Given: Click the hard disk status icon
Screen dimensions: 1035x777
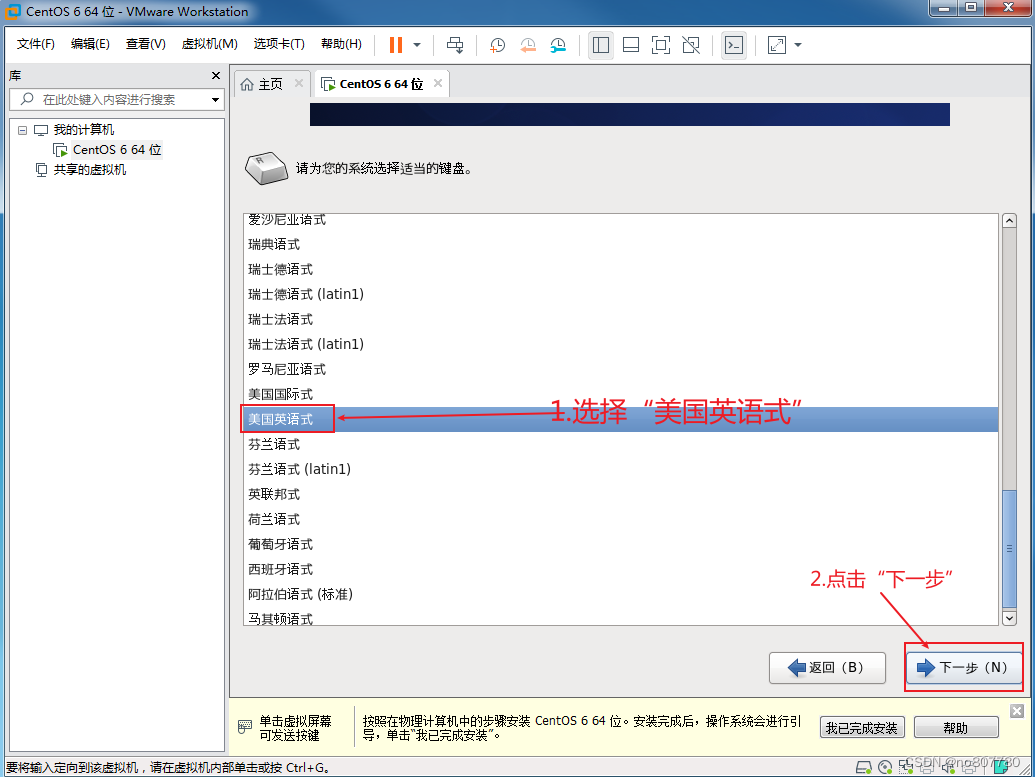Looking at the screenshot, I should [x=862, y=766].
